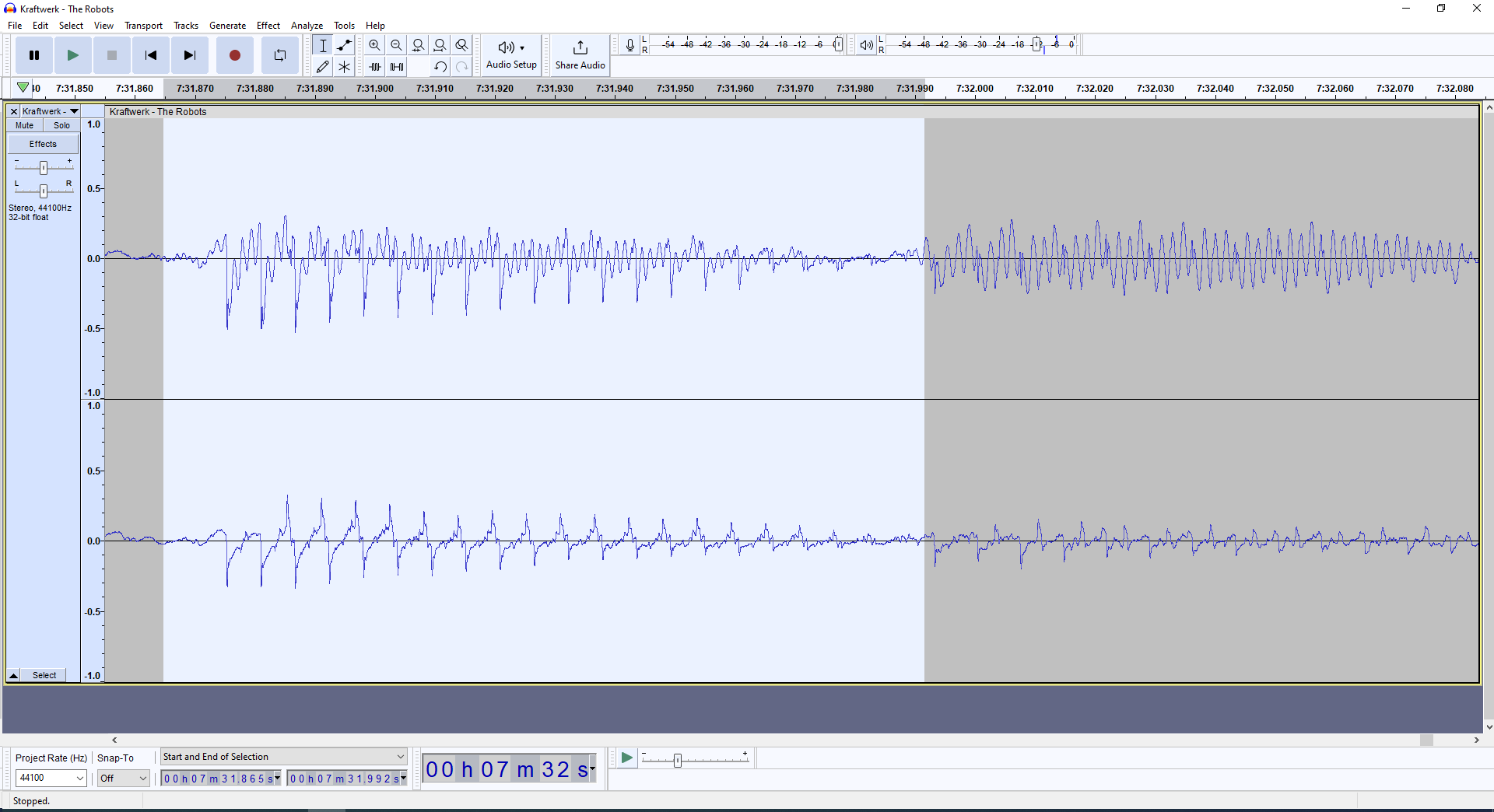Viewport: 1494px width, 812px height.
Task: Fit selection to width icon
Action: (x=419, y=45)
